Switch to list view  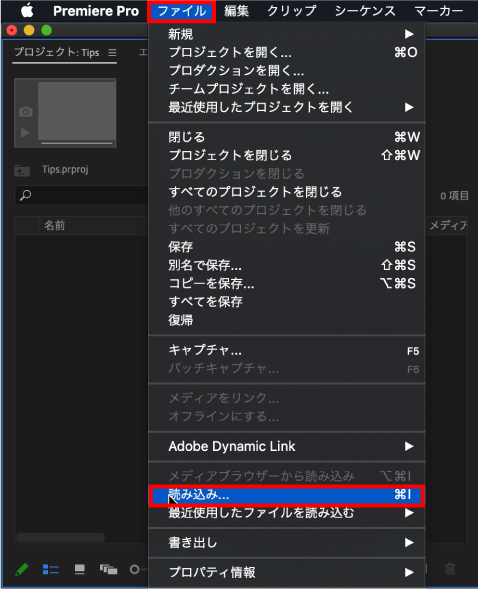coord(50,569)
